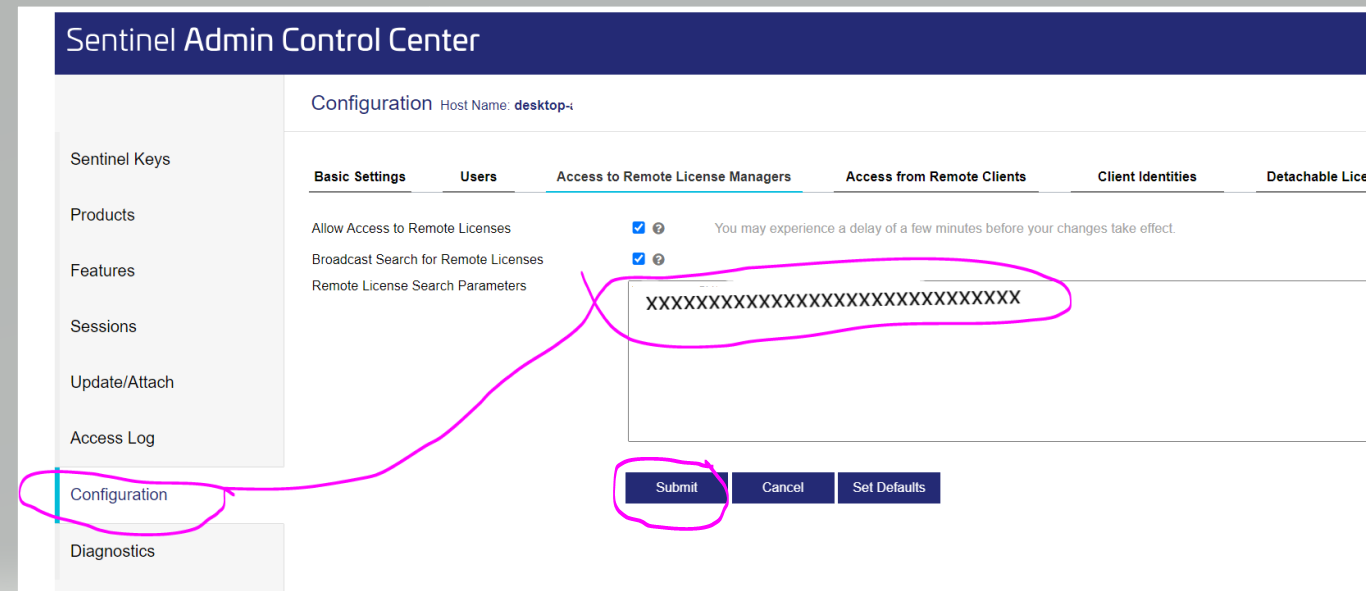Open the Products page in sidebar
Viewport: 1366px width, 591px height.
point(102,215)
